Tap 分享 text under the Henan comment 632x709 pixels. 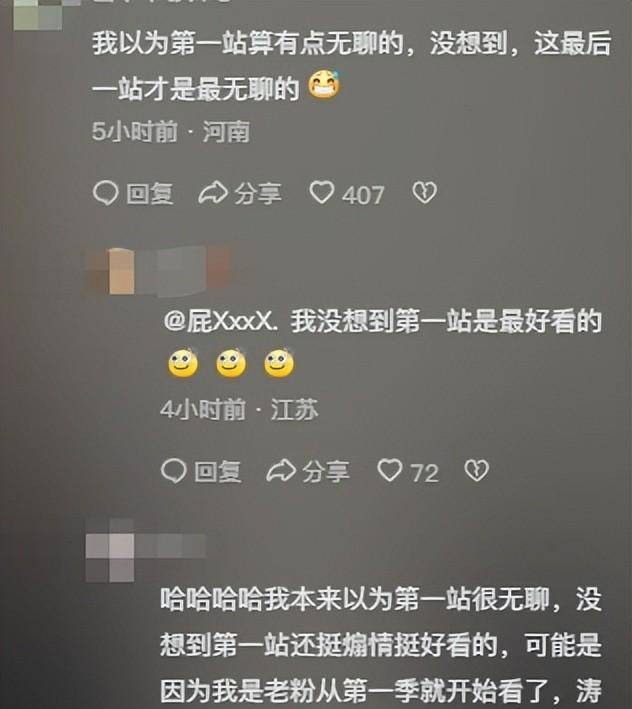(258, 194)
